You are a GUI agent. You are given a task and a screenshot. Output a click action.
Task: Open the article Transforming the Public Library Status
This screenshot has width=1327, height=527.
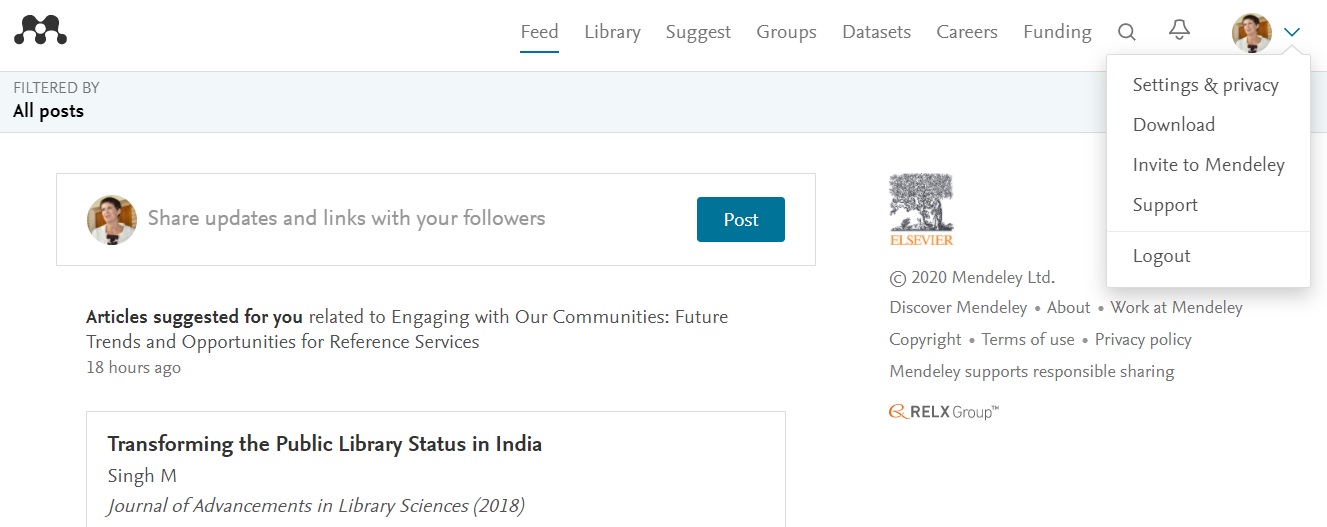325,444
